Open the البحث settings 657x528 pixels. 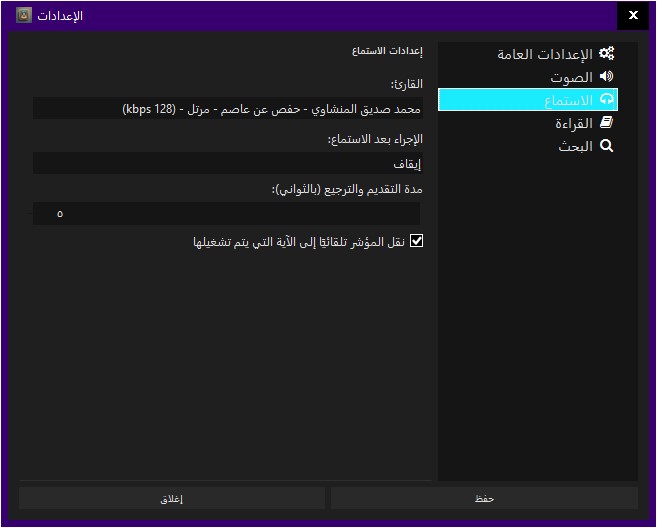click(528, 146)
